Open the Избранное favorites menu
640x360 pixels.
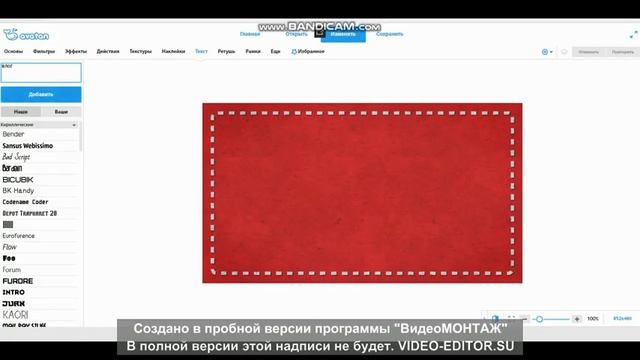pos(311,51)
